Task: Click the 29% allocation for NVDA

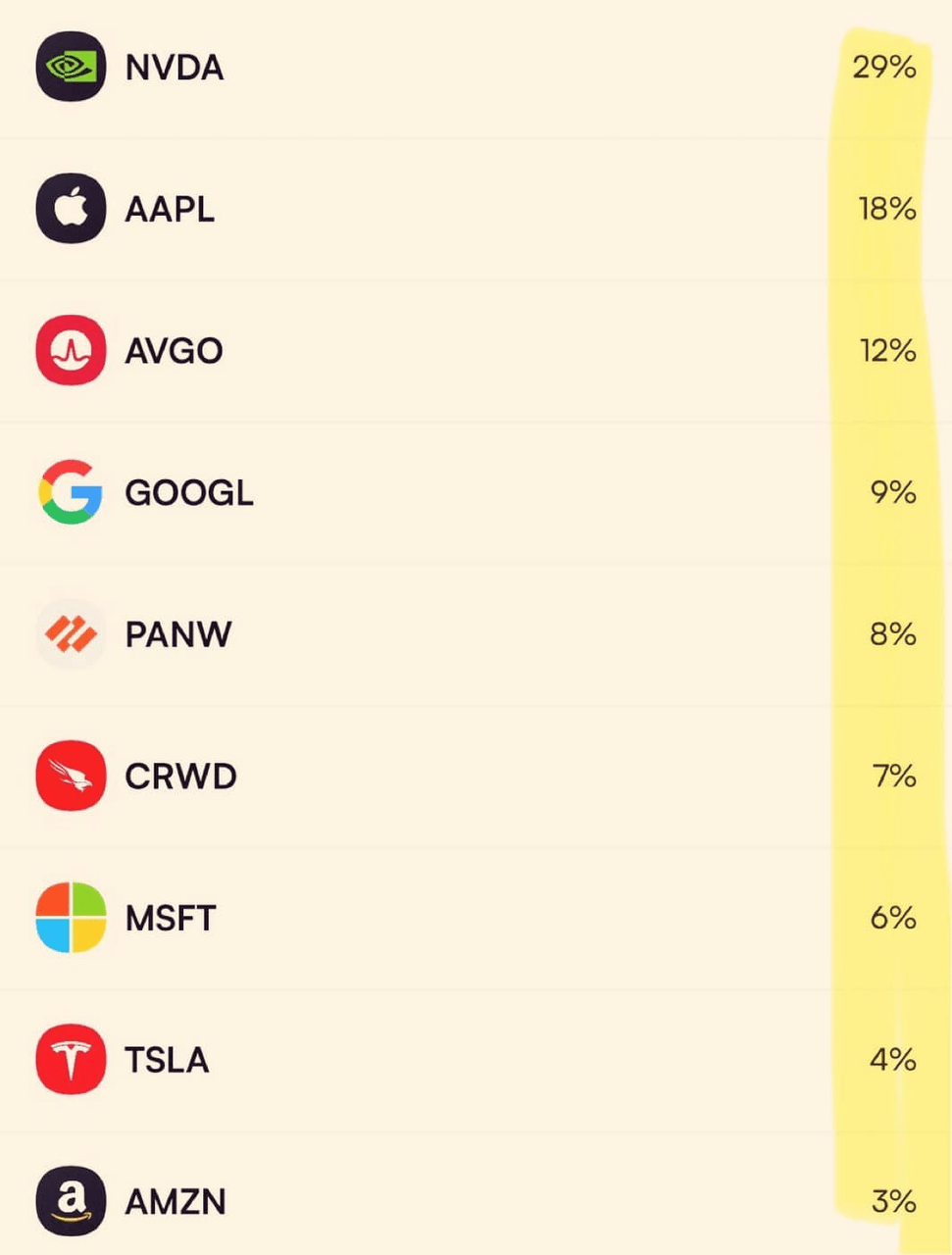Action: pyautogui.click(x=884, y=67)
